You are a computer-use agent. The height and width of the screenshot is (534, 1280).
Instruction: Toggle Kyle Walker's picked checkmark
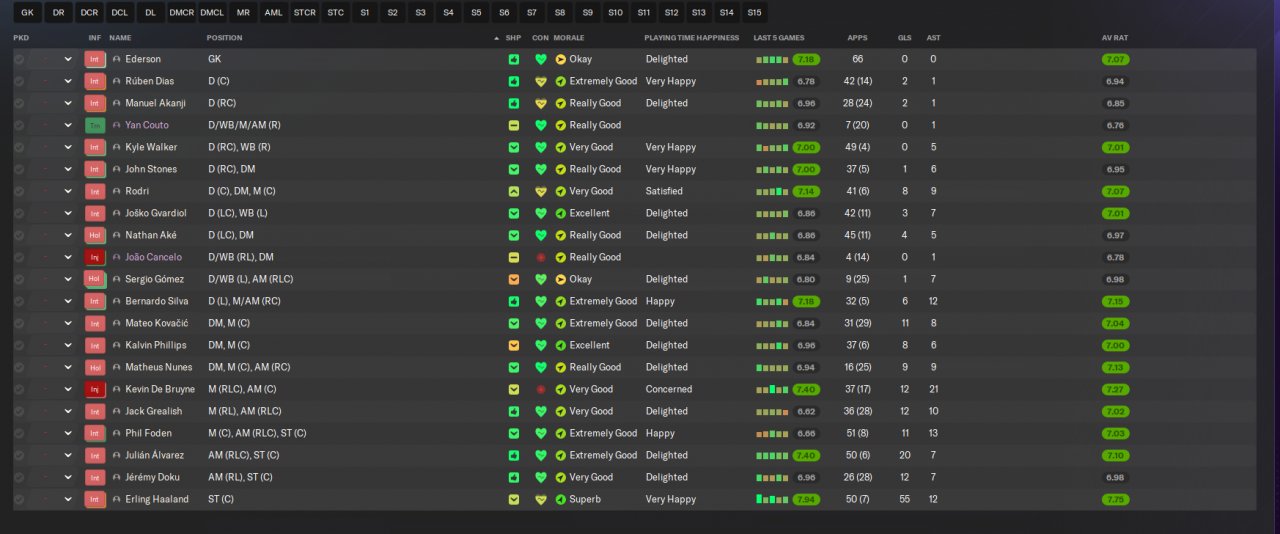pyautogui.click(x=19, y=147)
